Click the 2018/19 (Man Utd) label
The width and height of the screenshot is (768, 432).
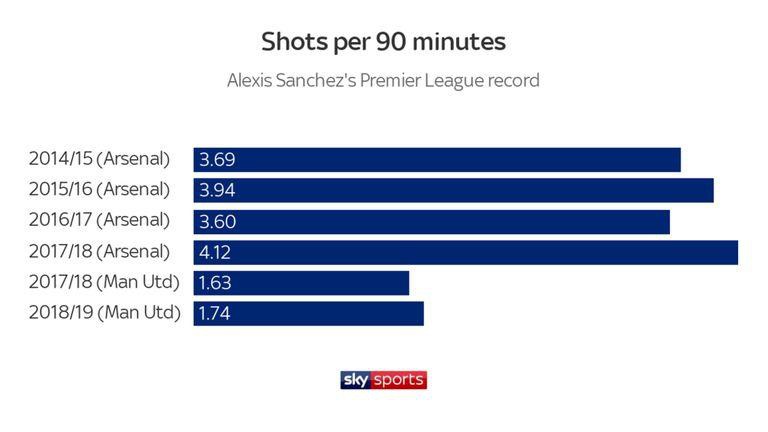[x=105, y=312]
